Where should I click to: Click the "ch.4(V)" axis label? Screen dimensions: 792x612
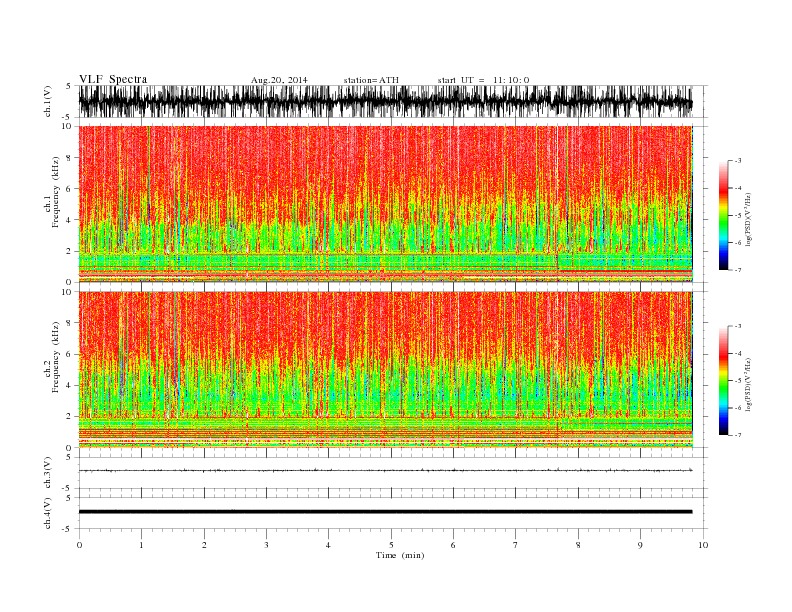48,513
